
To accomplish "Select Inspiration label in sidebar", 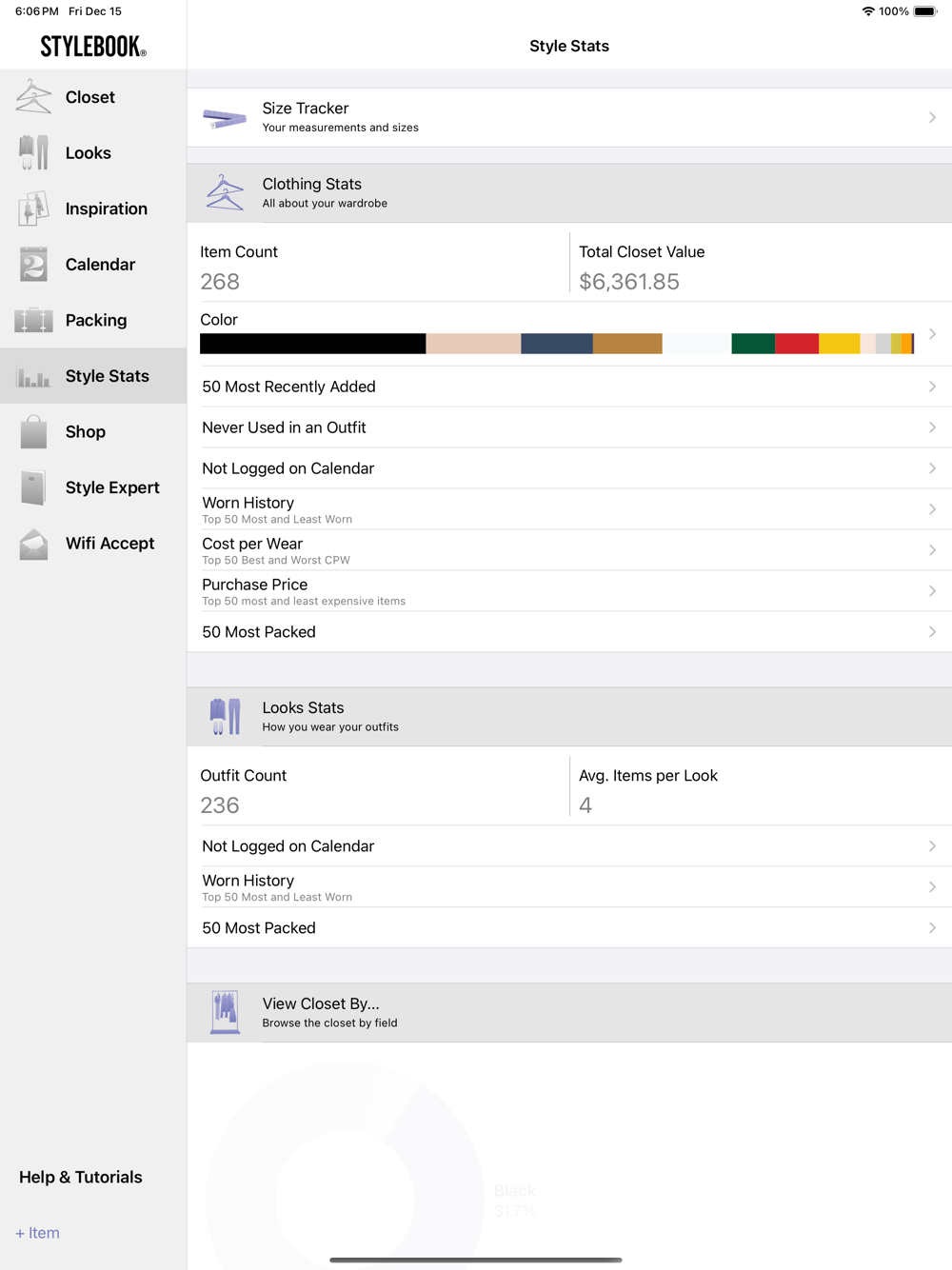I will click(107, 208).
